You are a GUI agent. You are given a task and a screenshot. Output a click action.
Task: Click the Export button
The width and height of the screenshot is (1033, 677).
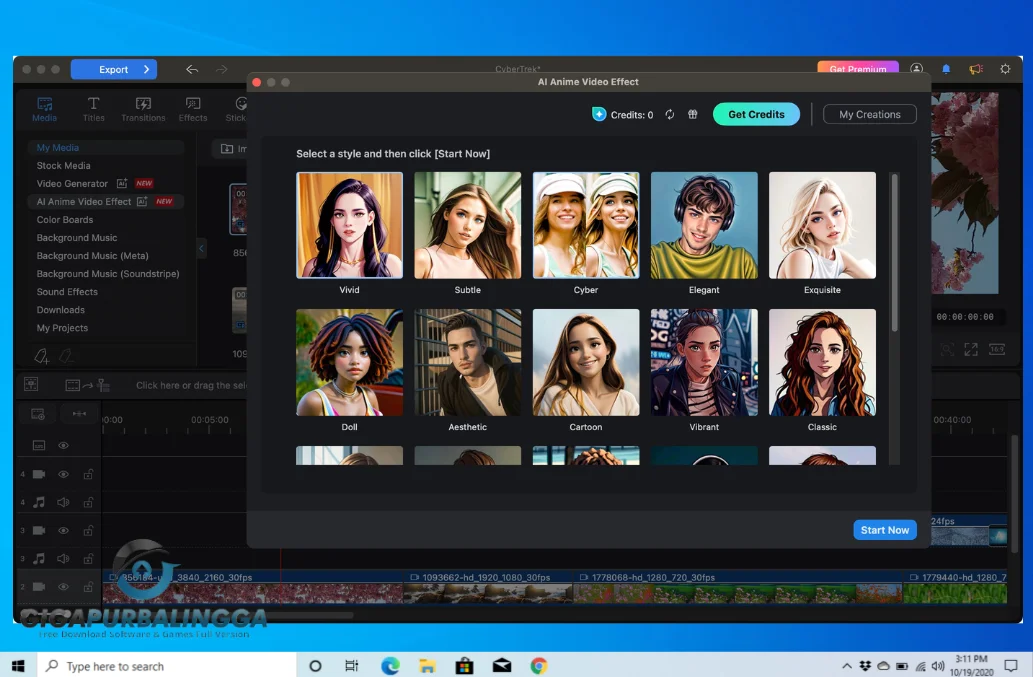(x=113, y=69)
